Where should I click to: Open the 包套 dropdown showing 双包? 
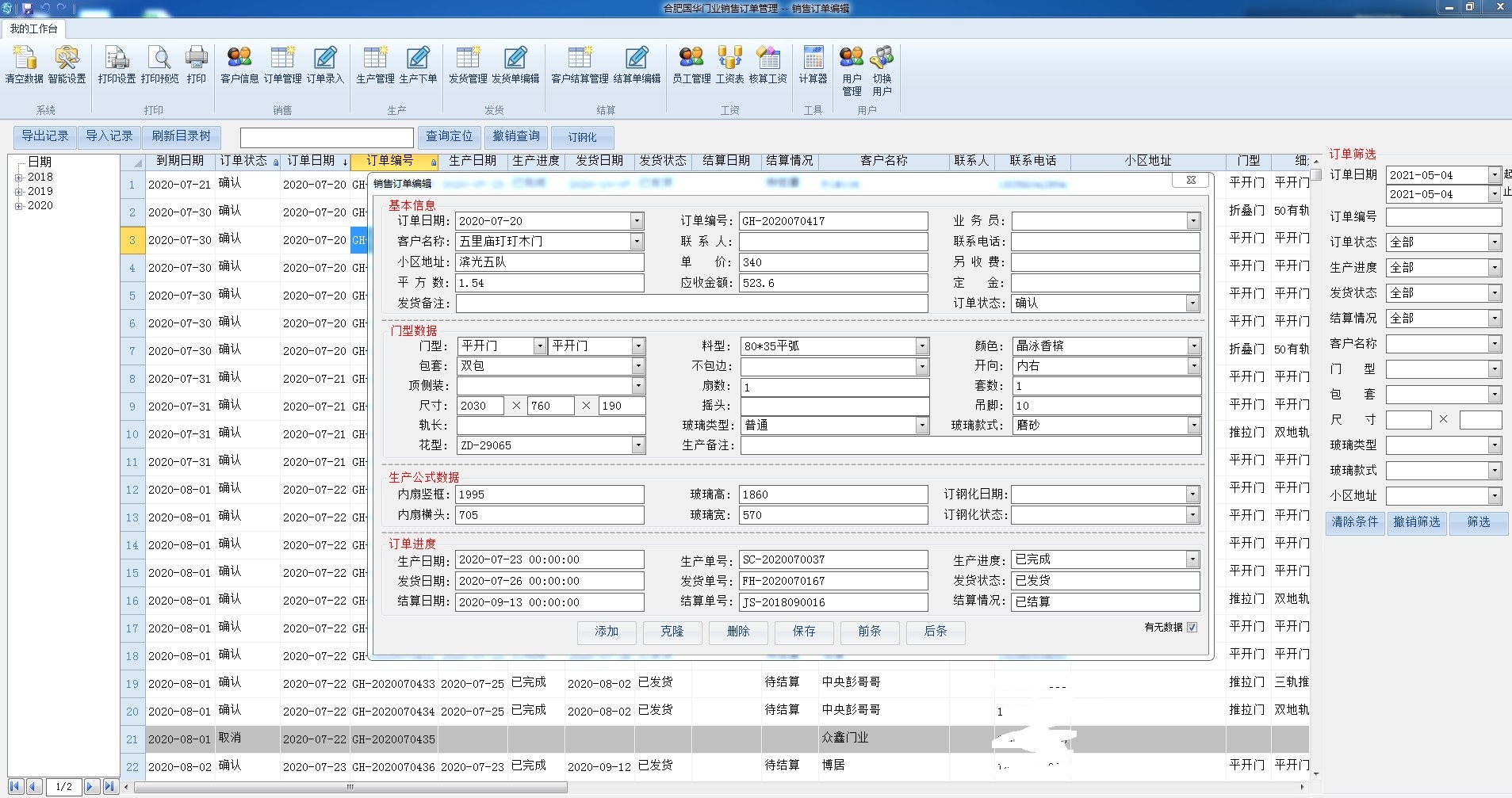pos(638,366)
